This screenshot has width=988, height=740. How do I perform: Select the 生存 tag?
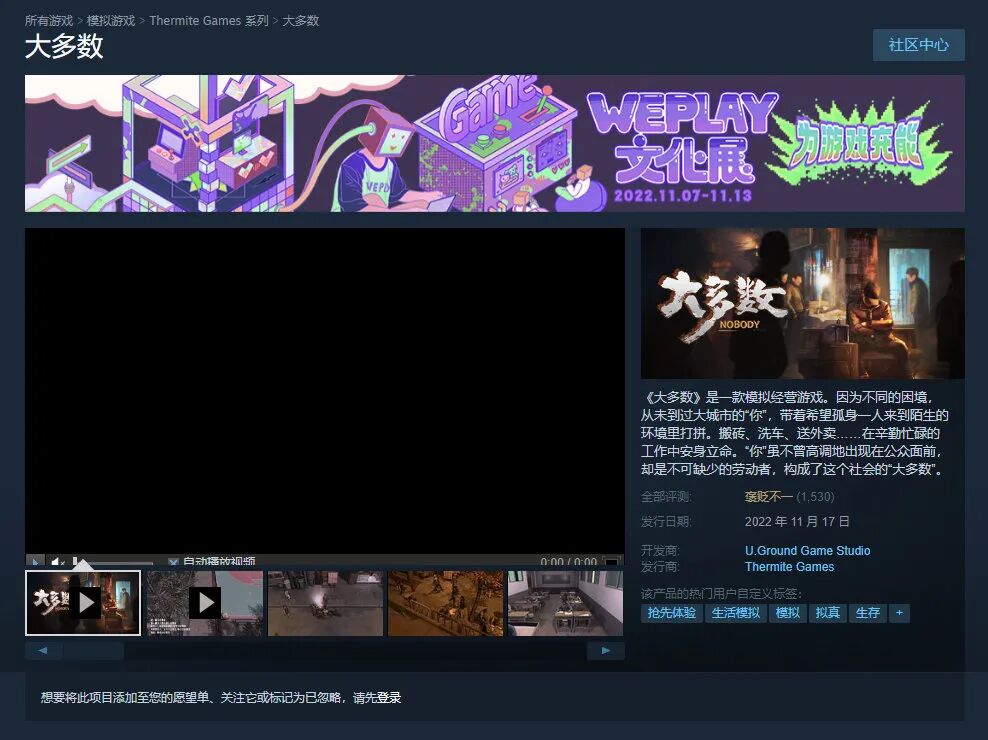click(x=868, y=613)
